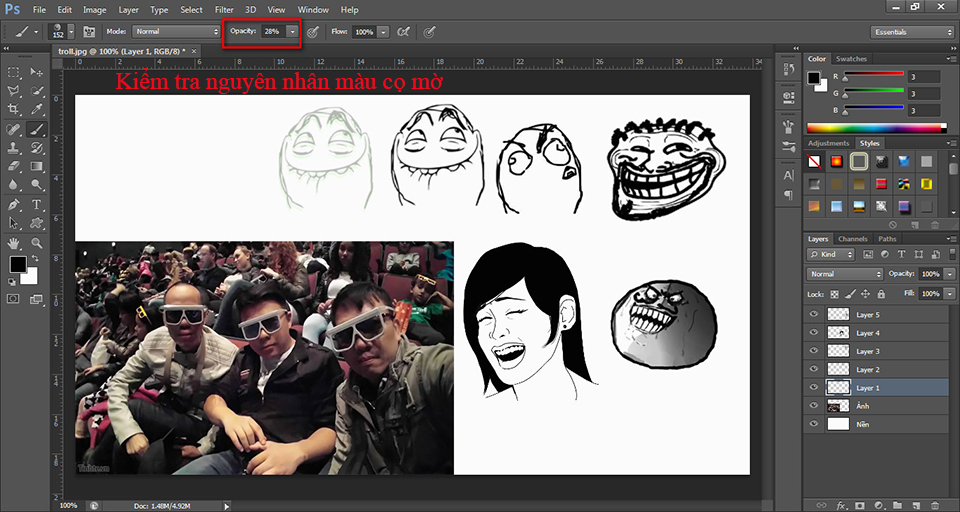Open the Flow value dropdown arrow

pyautogui.click(x=383, y=32)
